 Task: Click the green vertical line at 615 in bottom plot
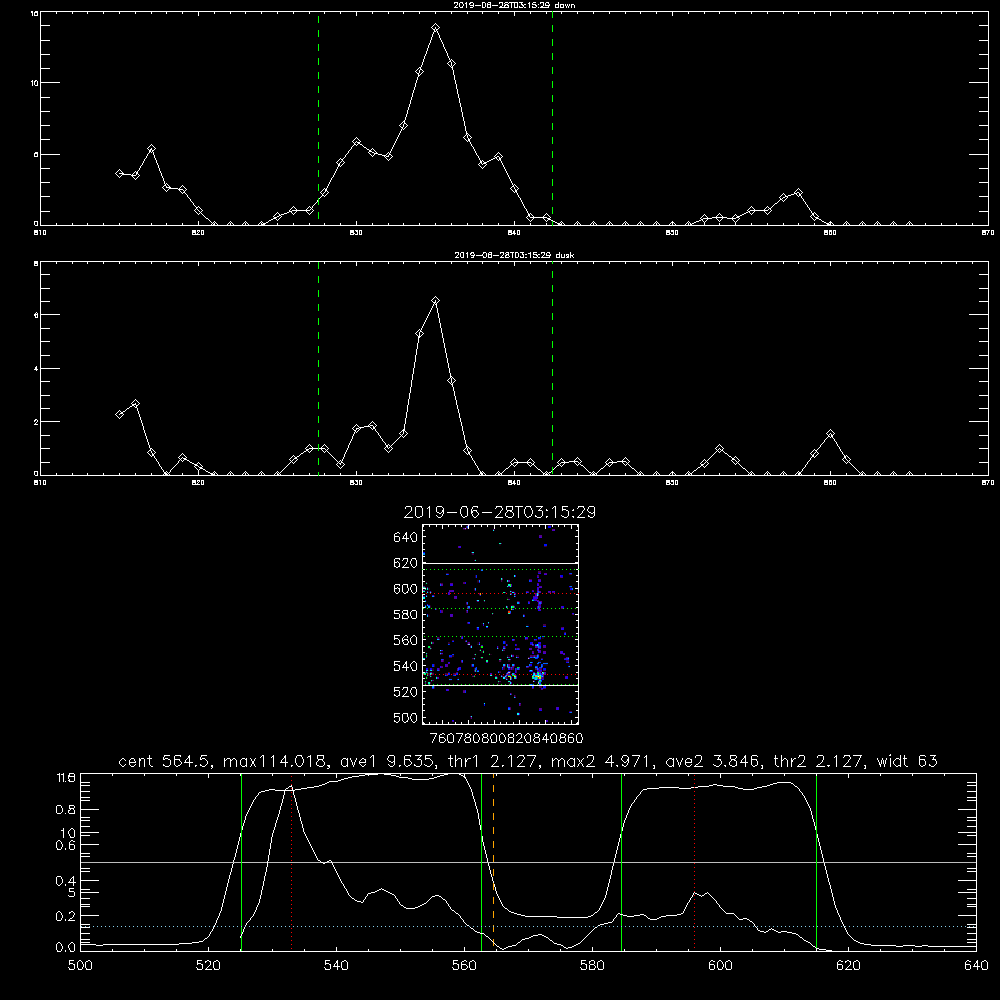tap(816, 861)
